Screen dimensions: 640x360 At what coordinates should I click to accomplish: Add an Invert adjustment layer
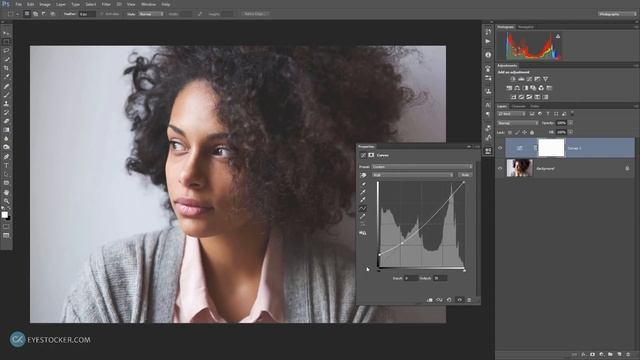(x=513, y=97)
